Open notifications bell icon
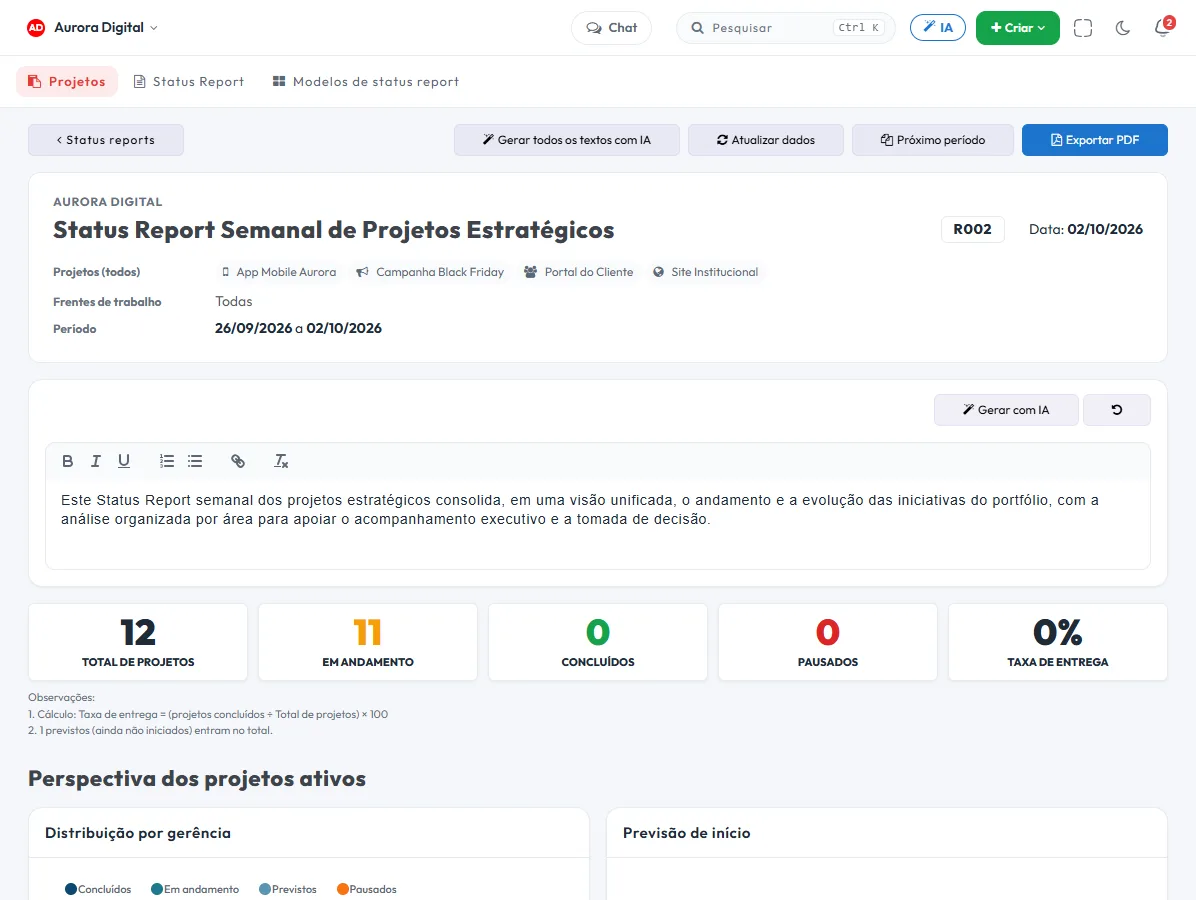The width and height of the screenshot is (1196, 900). [x=1162, y=28]
